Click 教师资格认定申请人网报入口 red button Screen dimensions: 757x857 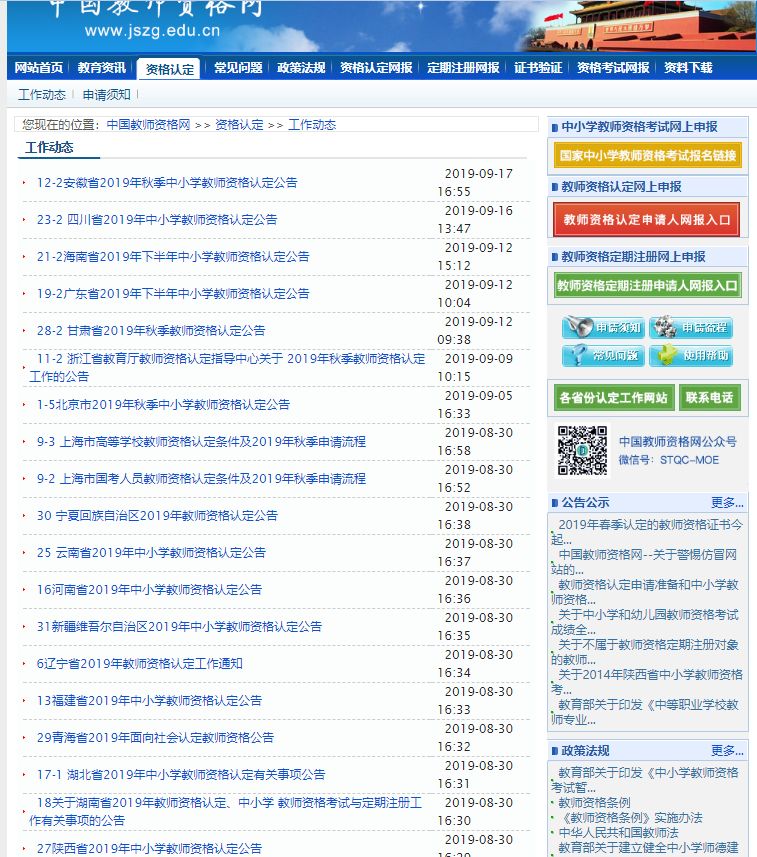pos(647,219)
